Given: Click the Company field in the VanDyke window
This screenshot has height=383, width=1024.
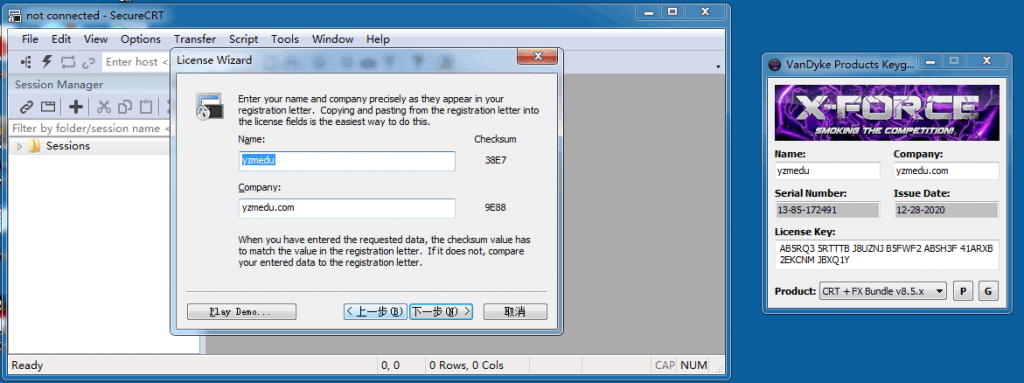Looking at the screenshot, I should coord(946,171).
